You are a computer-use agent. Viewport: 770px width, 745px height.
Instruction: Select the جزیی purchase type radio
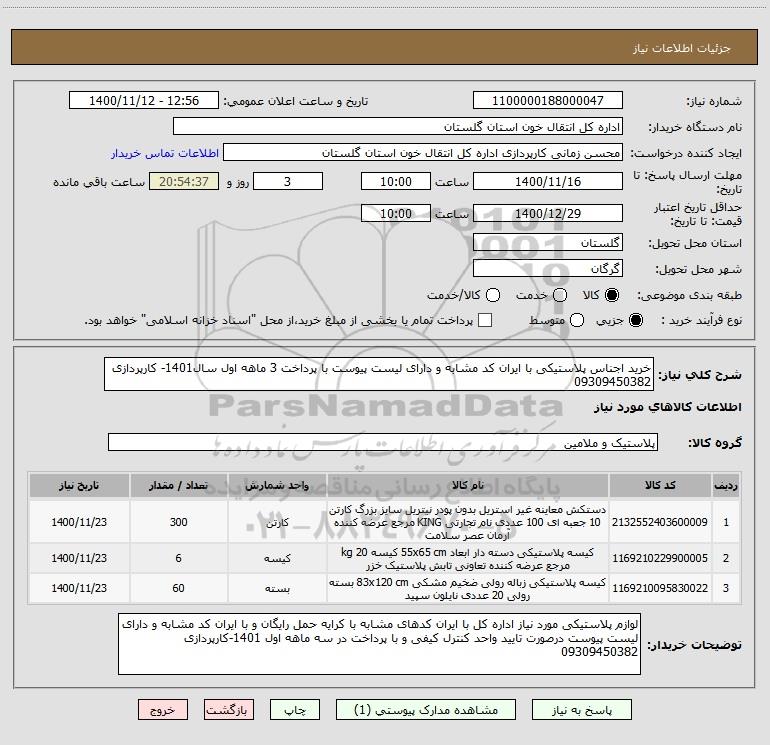click(x=635, y=320)
